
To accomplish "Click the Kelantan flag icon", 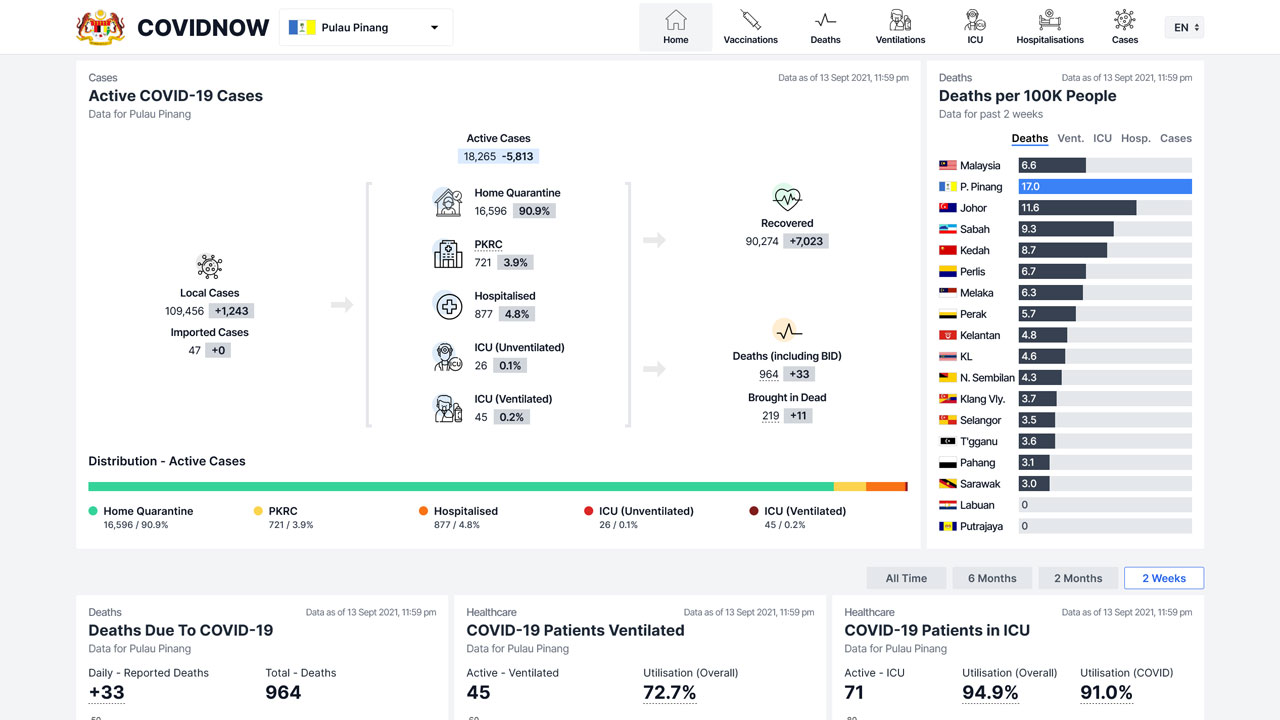I will (x=948, y=335).
